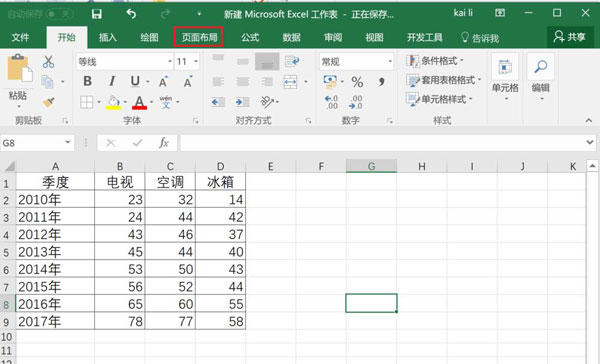
Task: Toggle Underline formatting U button
Action: [135, 81]
